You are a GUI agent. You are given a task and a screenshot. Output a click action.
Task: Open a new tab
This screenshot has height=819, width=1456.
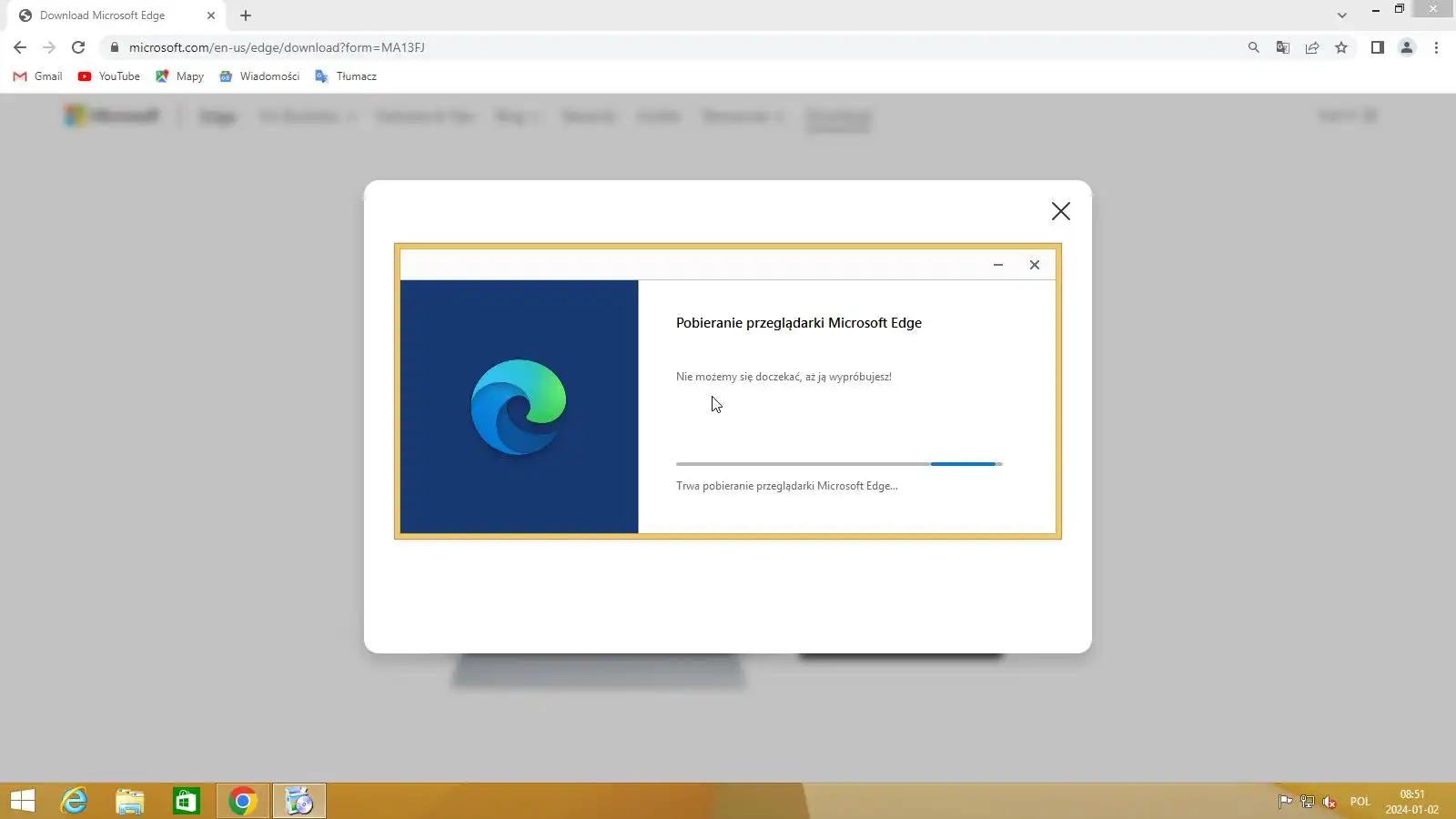click(246, 15)
